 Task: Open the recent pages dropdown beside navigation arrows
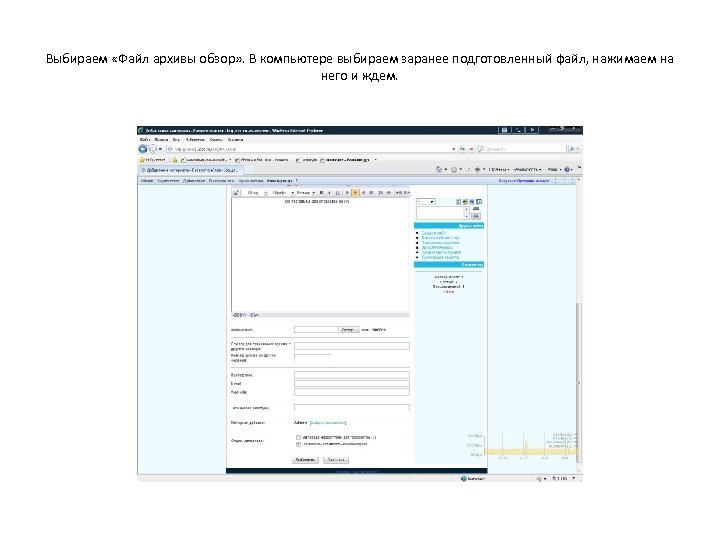pos(160,149)
